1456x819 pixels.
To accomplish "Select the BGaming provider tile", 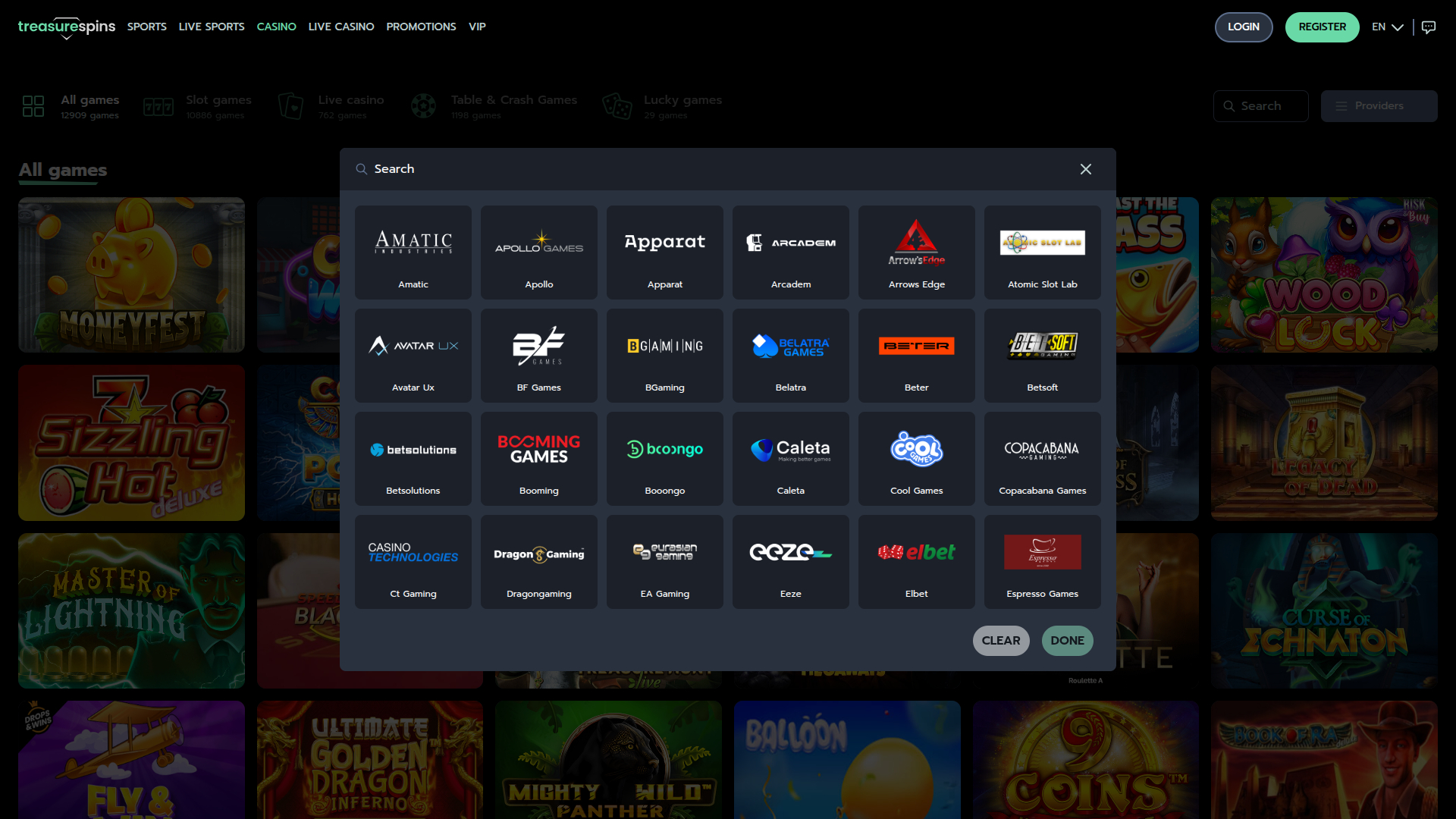I will coord(664,355).
